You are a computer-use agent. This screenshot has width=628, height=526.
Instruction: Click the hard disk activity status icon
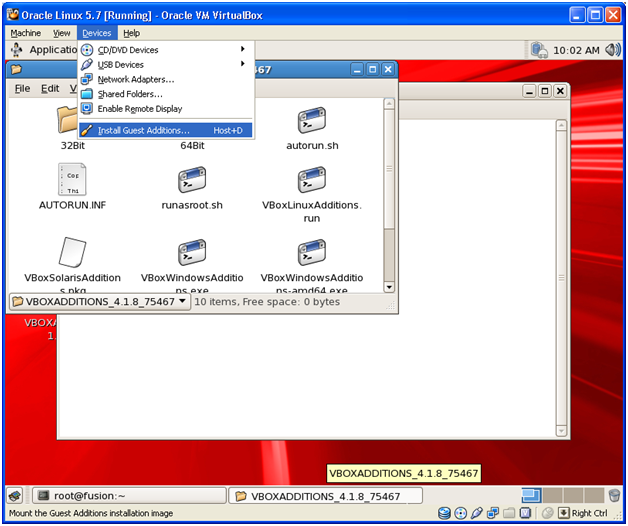coord(444,513)
